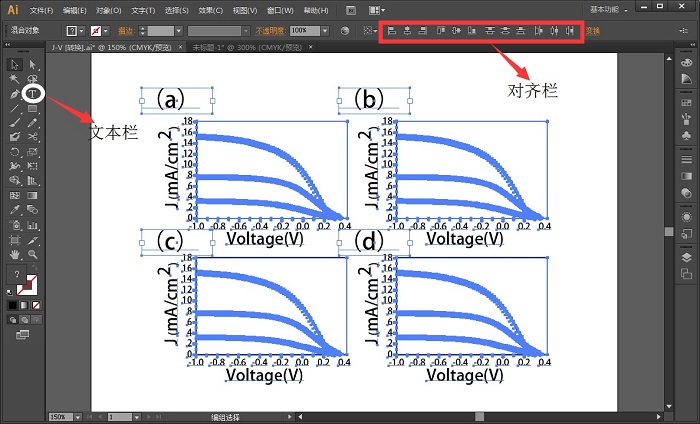Select the Direct Selection tool

click(x=32, y=65)
